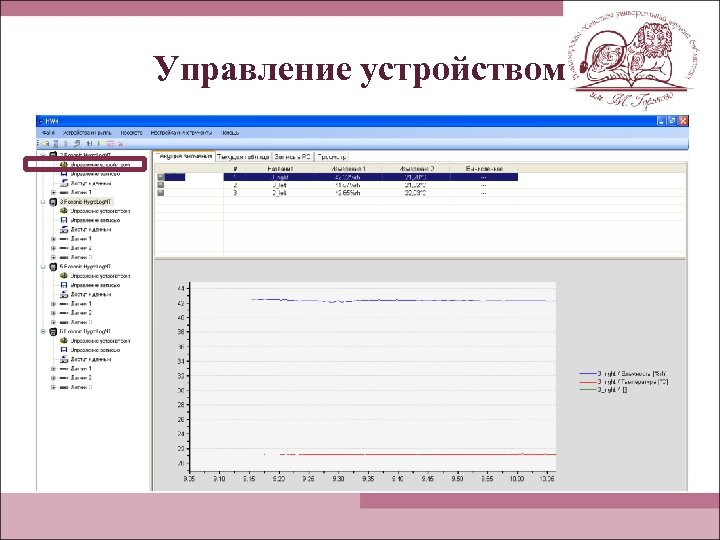This screenshot has width=720, height=540.
Task: Expand Датчик 3 under the second device
Action: (x=53, y=257)
